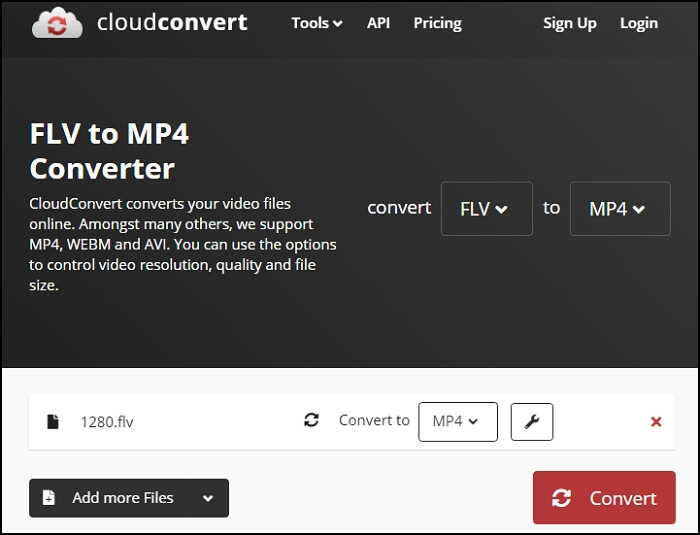Click the refresh arrows icon next to Convert to

[311, 420]
